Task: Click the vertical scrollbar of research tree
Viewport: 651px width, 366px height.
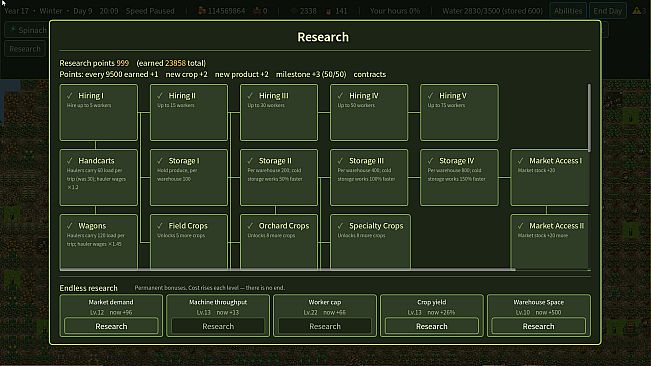Action: tap(589, 117)
